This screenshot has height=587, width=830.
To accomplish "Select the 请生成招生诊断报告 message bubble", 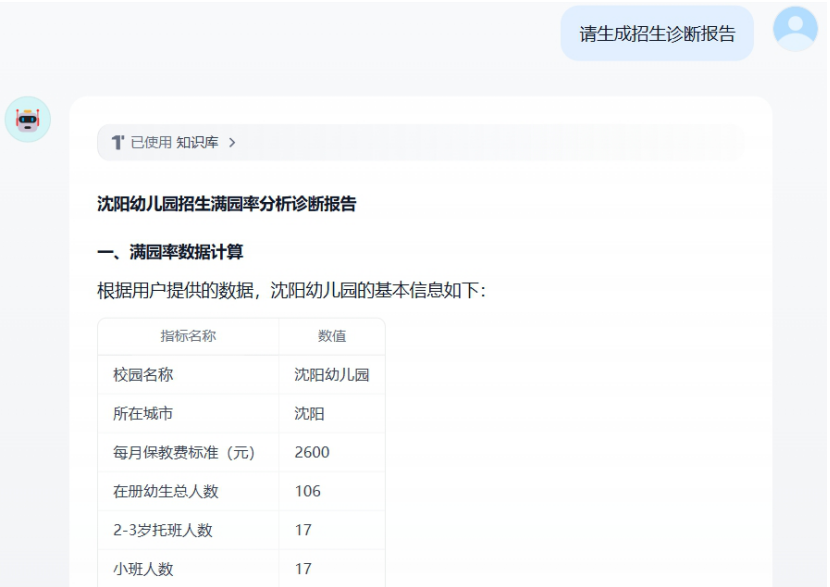I will 657,34.
